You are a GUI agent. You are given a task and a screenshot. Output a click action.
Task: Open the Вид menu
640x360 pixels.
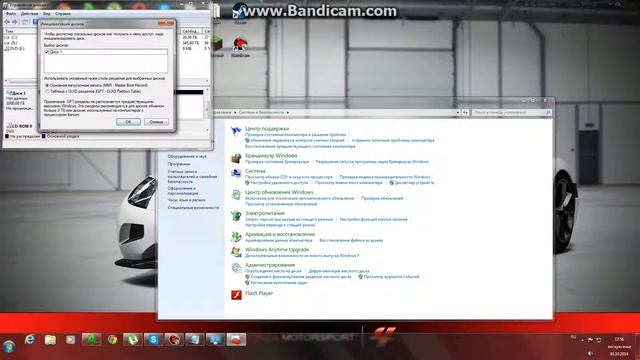47,13
